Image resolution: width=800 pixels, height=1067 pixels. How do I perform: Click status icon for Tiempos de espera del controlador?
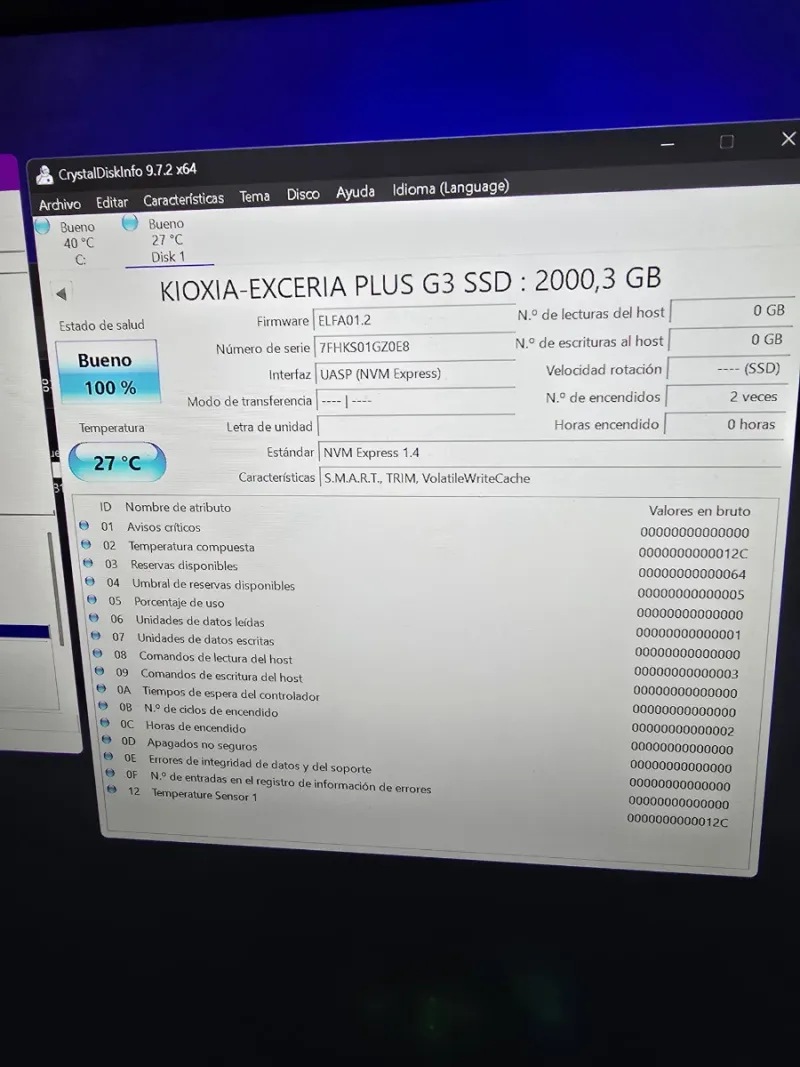[x=101, y=689]
